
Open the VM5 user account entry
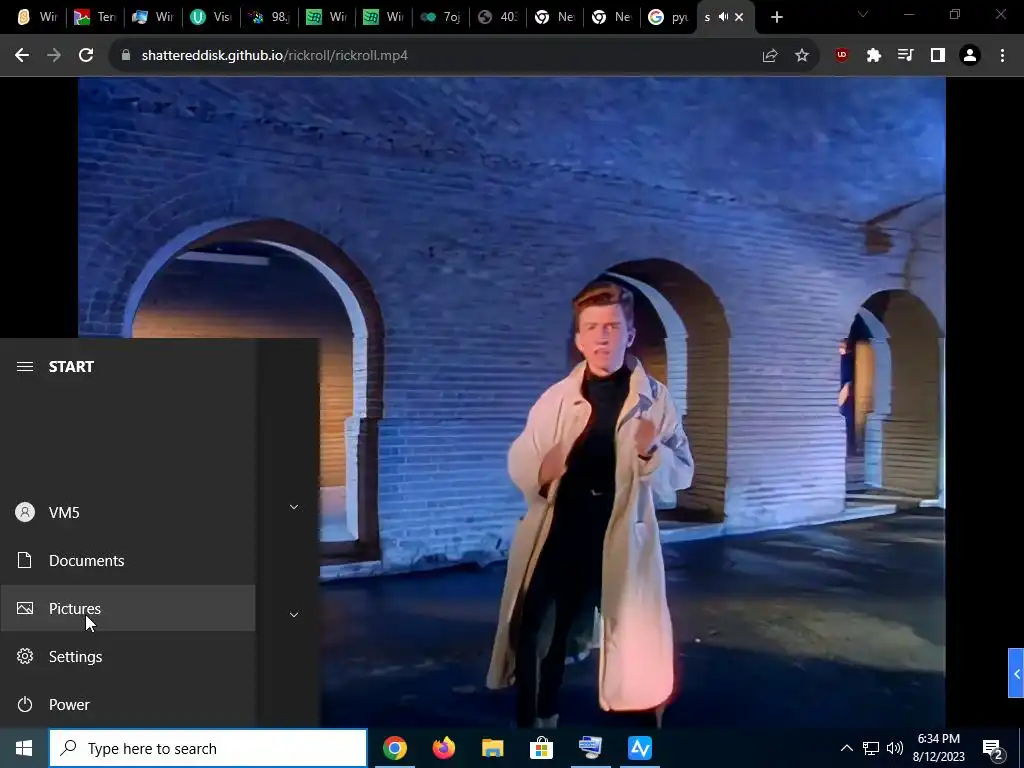(x=128, y=513)
